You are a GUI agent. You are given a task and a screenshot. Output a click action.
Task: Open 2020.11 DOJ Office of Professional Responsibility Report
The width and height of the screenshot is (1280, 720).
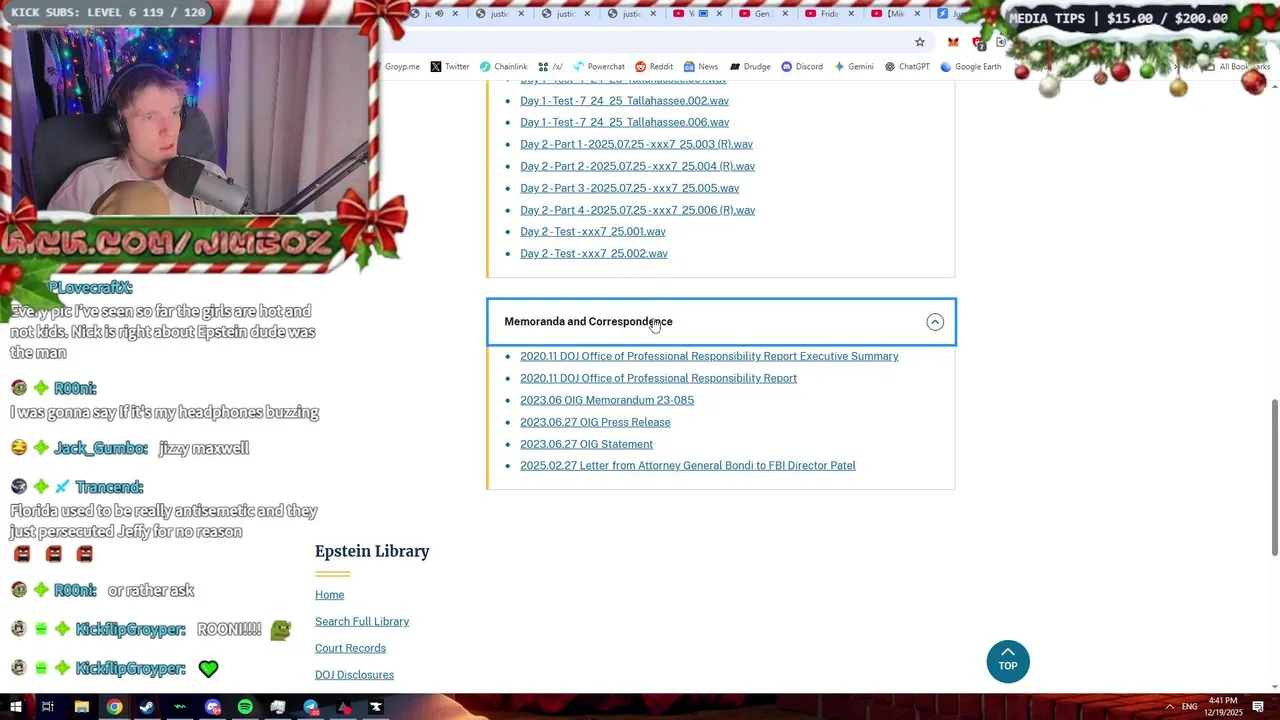[658, 378]
